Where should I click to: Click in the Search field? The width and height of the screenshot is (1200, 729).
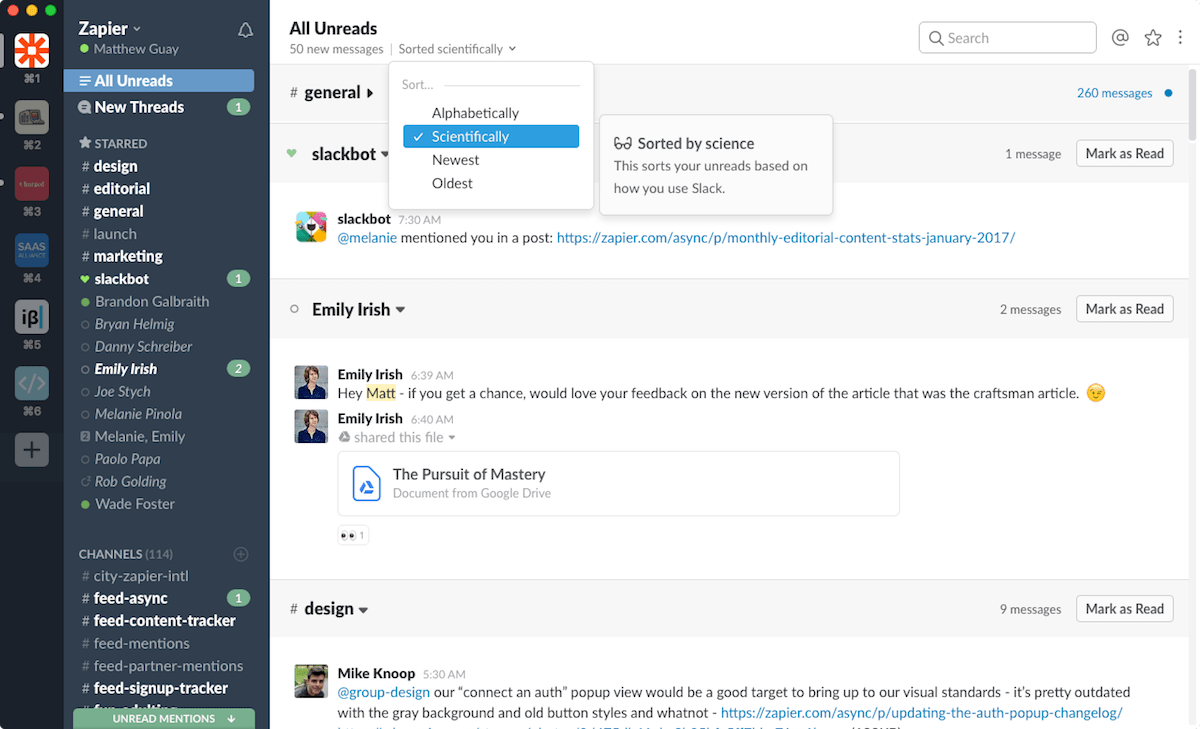pos(1007,37)
